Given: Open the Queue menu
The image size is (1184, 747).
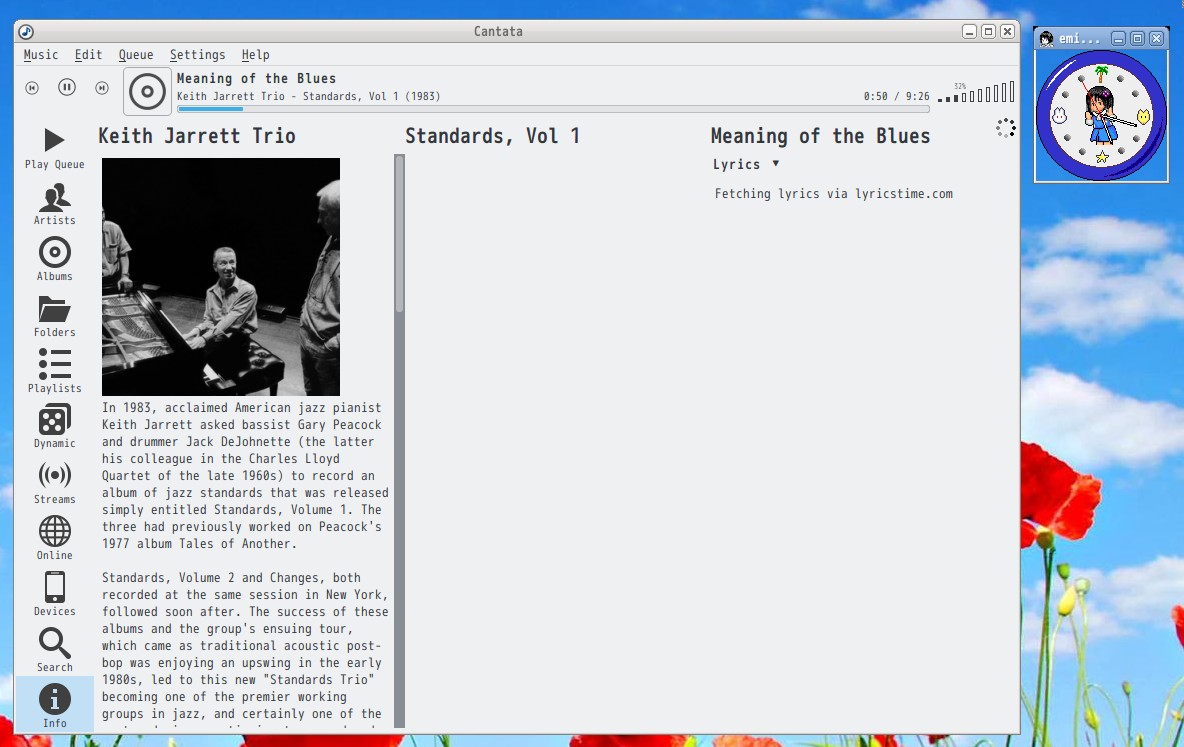Looking at the screenshot, I should (x=136, y=55).
